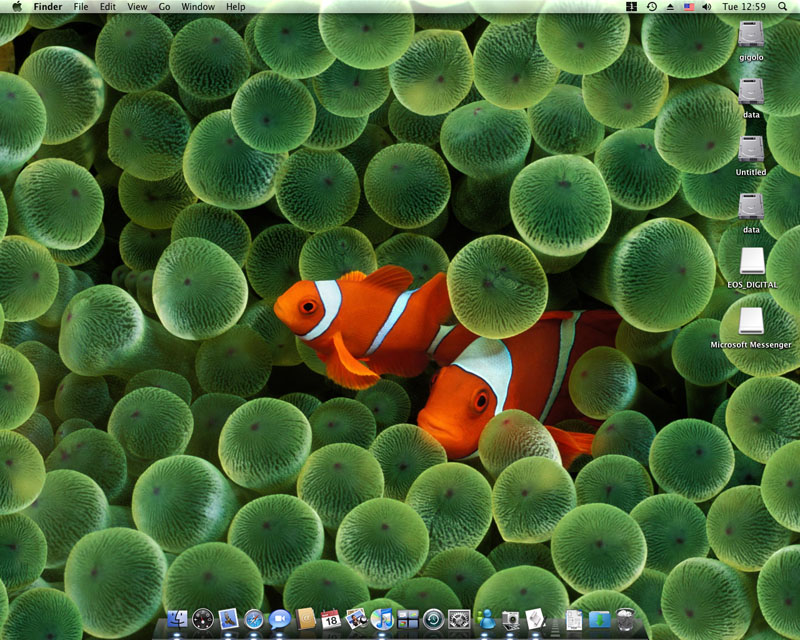The image size is (800, 640).
Task: Launch Microsoft Messenger from the Dock
Action: tap(485, 619)
